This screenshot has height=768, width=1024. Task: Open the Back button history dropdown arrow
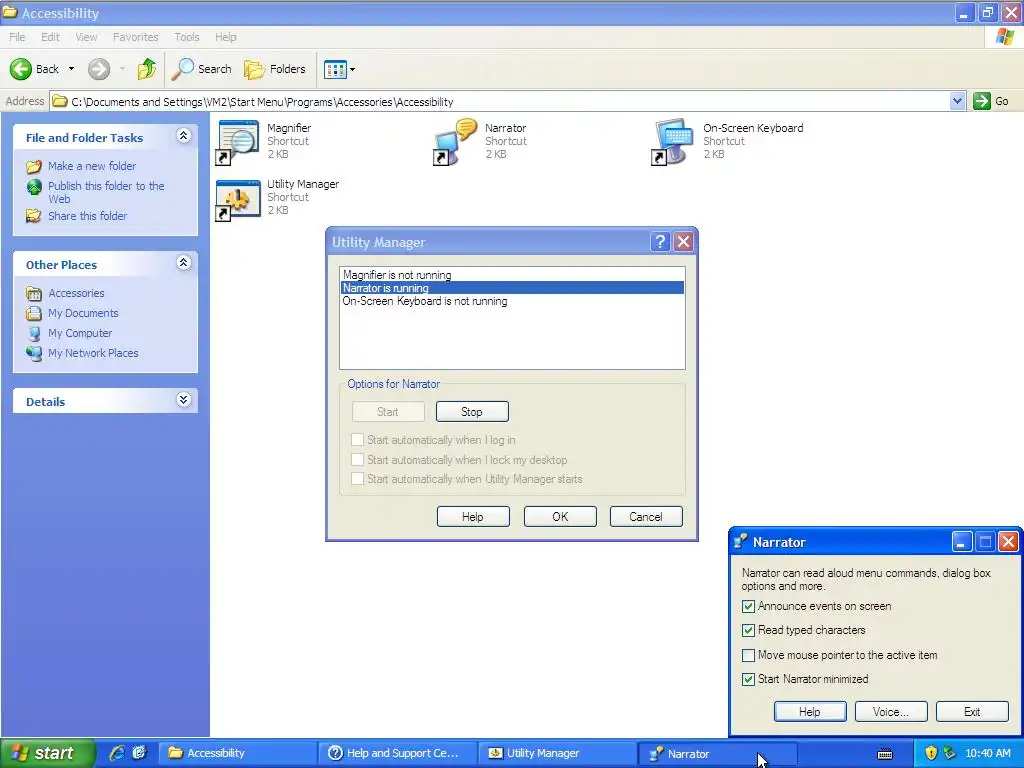pos(72,69)
